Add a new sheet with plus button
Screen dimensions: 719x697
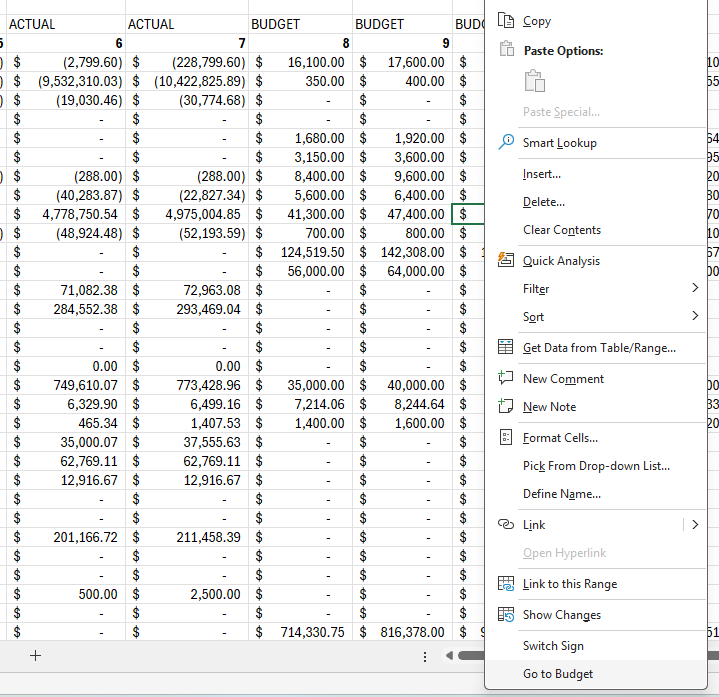(36, 656)
